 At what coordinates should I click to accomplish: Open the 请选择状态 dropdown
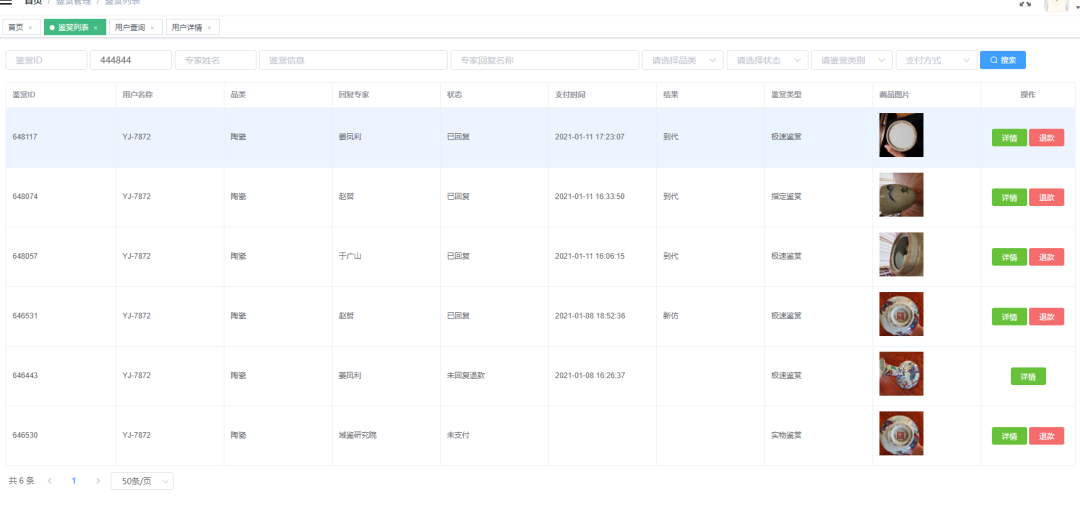767,60
